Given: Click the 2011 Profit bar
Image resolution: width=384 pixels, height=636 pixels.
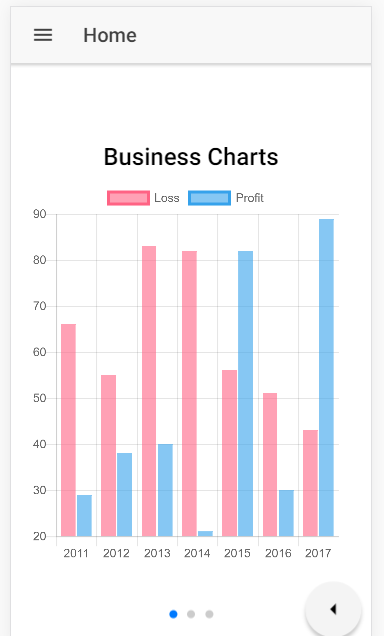Looking at the screenshot, I should click(x=84, y=516).
